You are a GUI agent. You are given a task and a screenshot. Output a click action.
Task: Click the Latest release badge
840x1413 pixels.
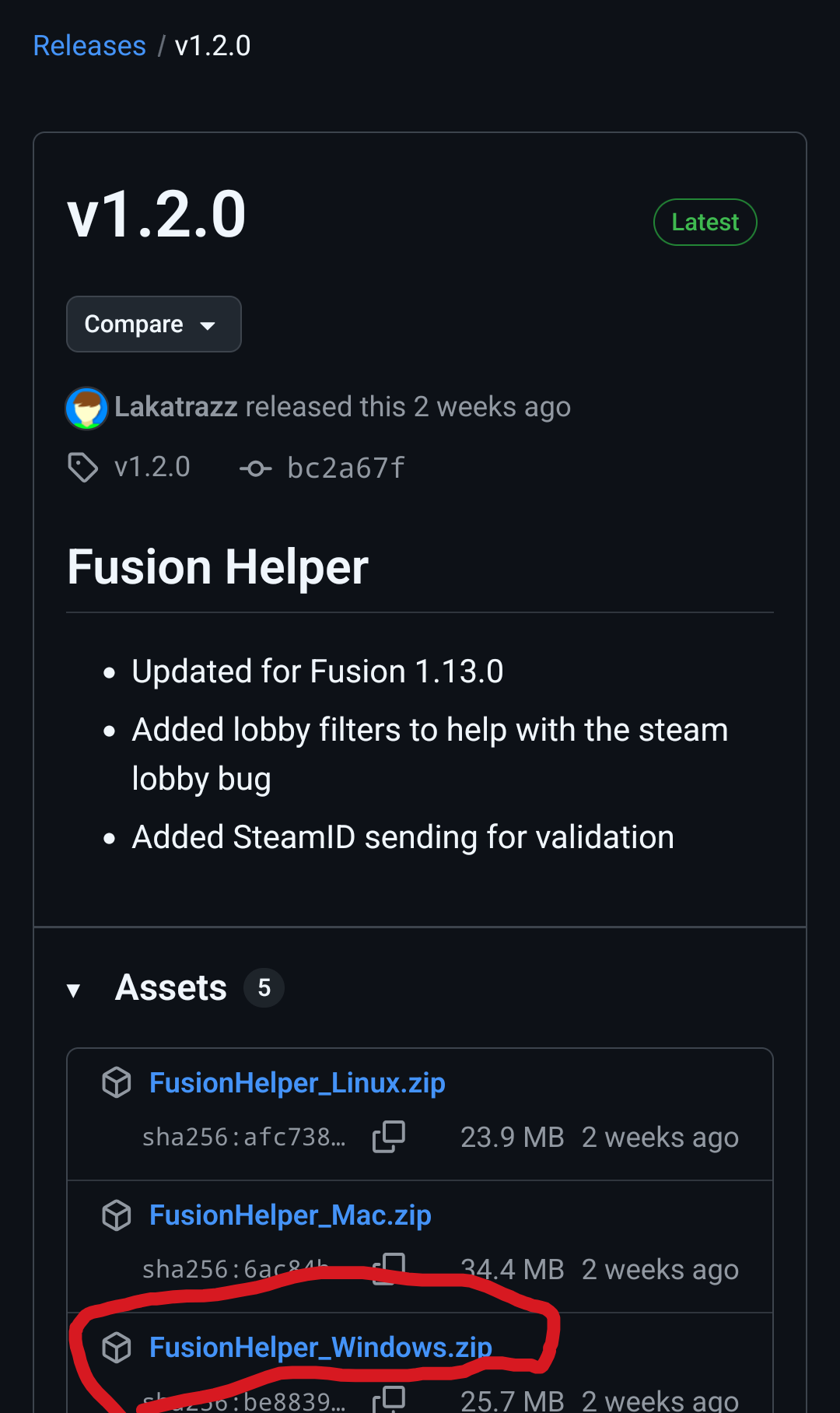705,223
